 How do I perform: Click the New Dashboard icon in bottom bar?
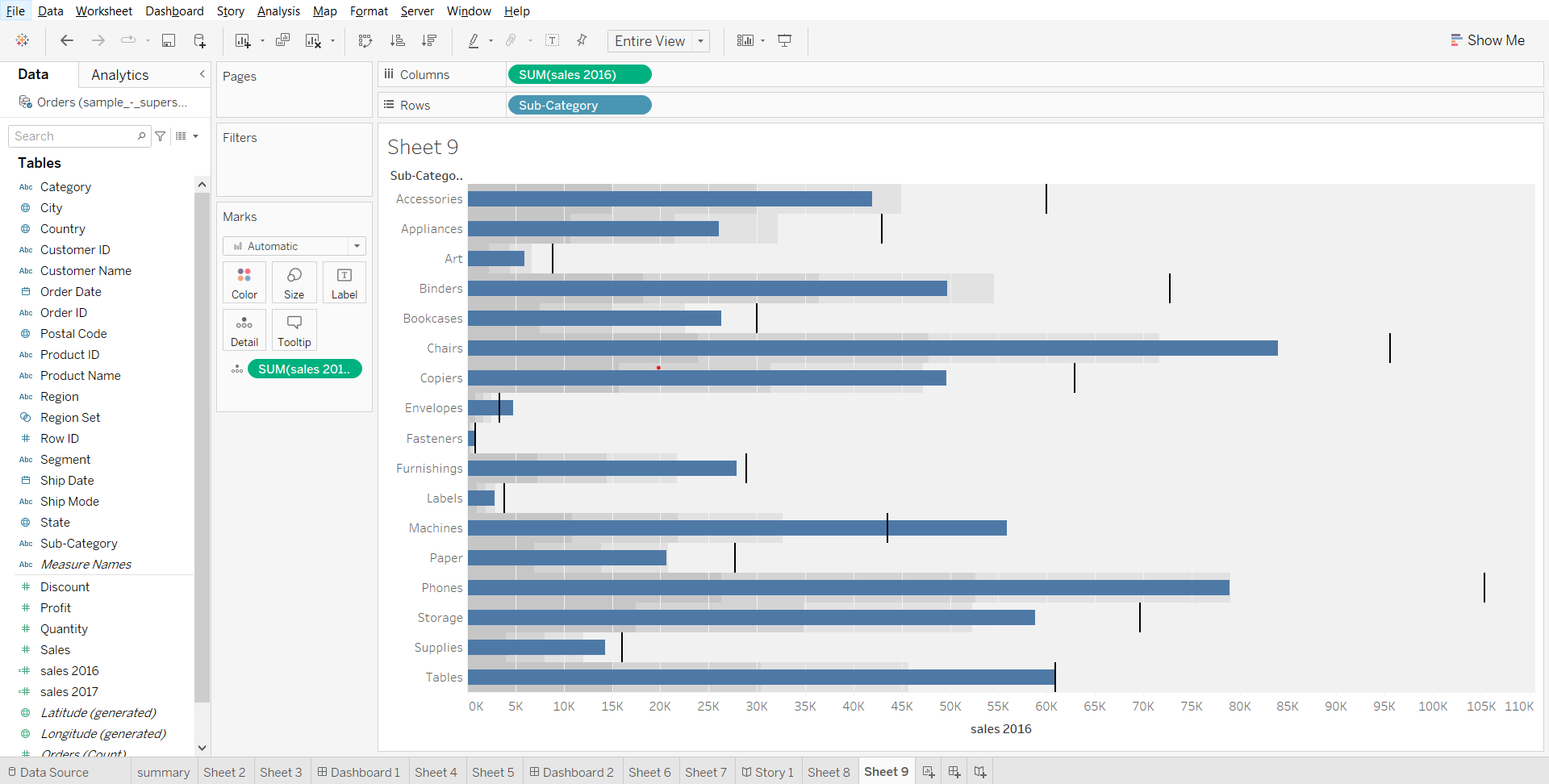tap(954, 772)
